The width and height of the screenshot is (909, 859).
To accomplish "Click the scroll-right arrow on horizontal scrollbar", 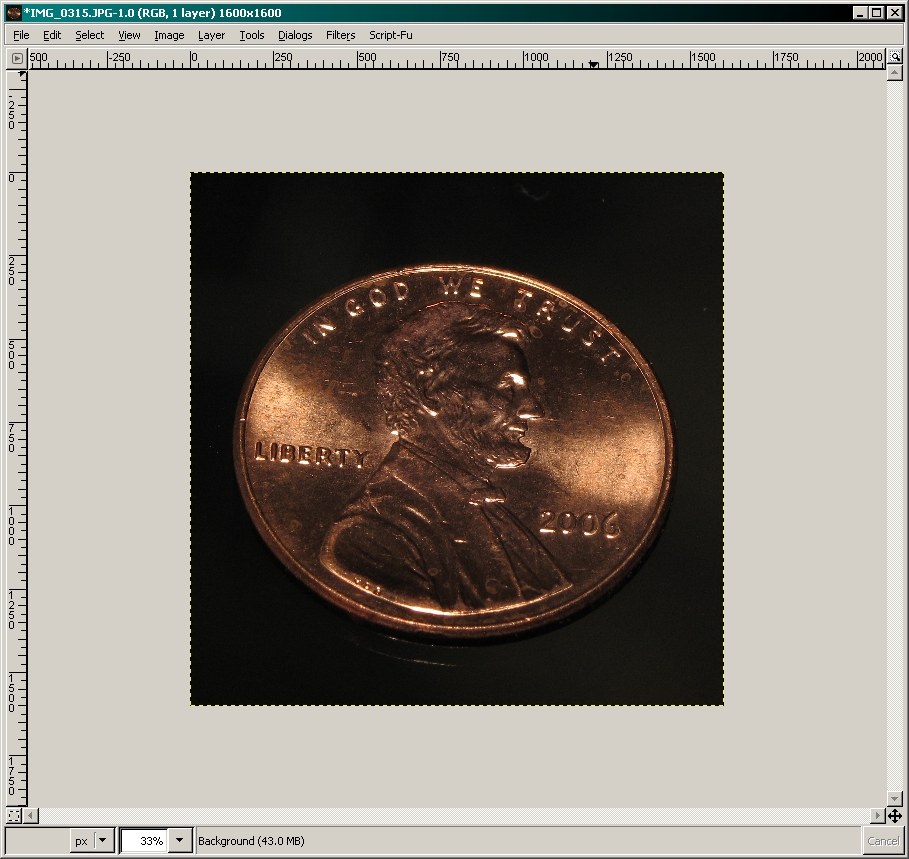I will pyautogui.click(x=878, y=816).
